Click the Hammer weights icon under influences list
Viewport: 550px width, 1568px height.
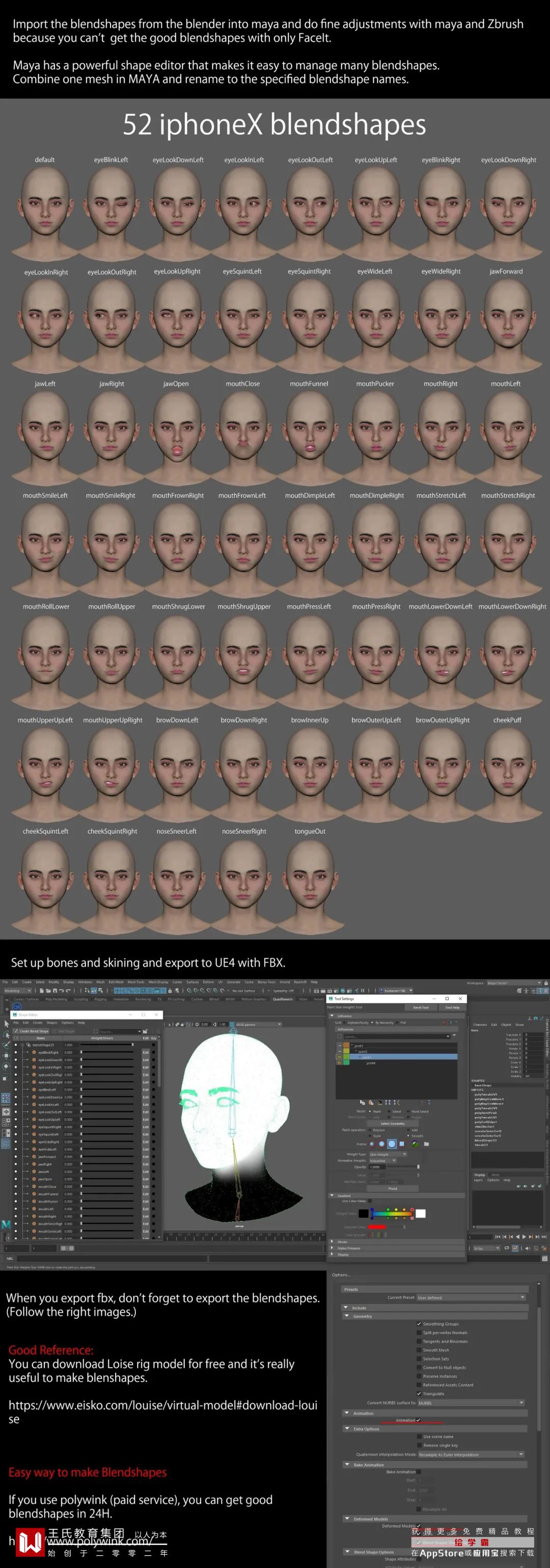(379, 1103)
